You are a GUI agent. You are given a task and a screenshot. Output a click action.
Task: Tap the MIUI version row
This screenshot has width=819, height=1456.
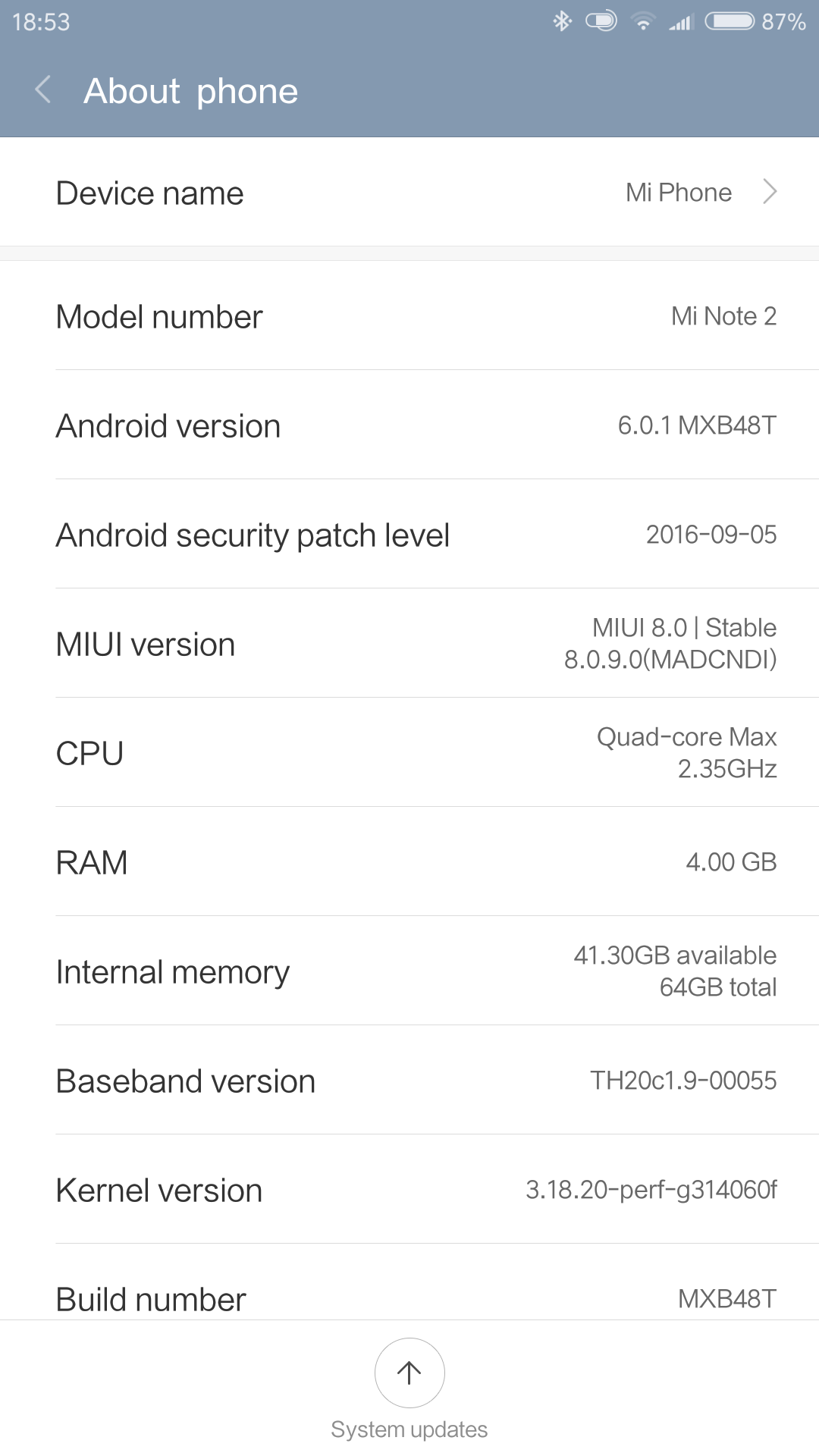409,643
